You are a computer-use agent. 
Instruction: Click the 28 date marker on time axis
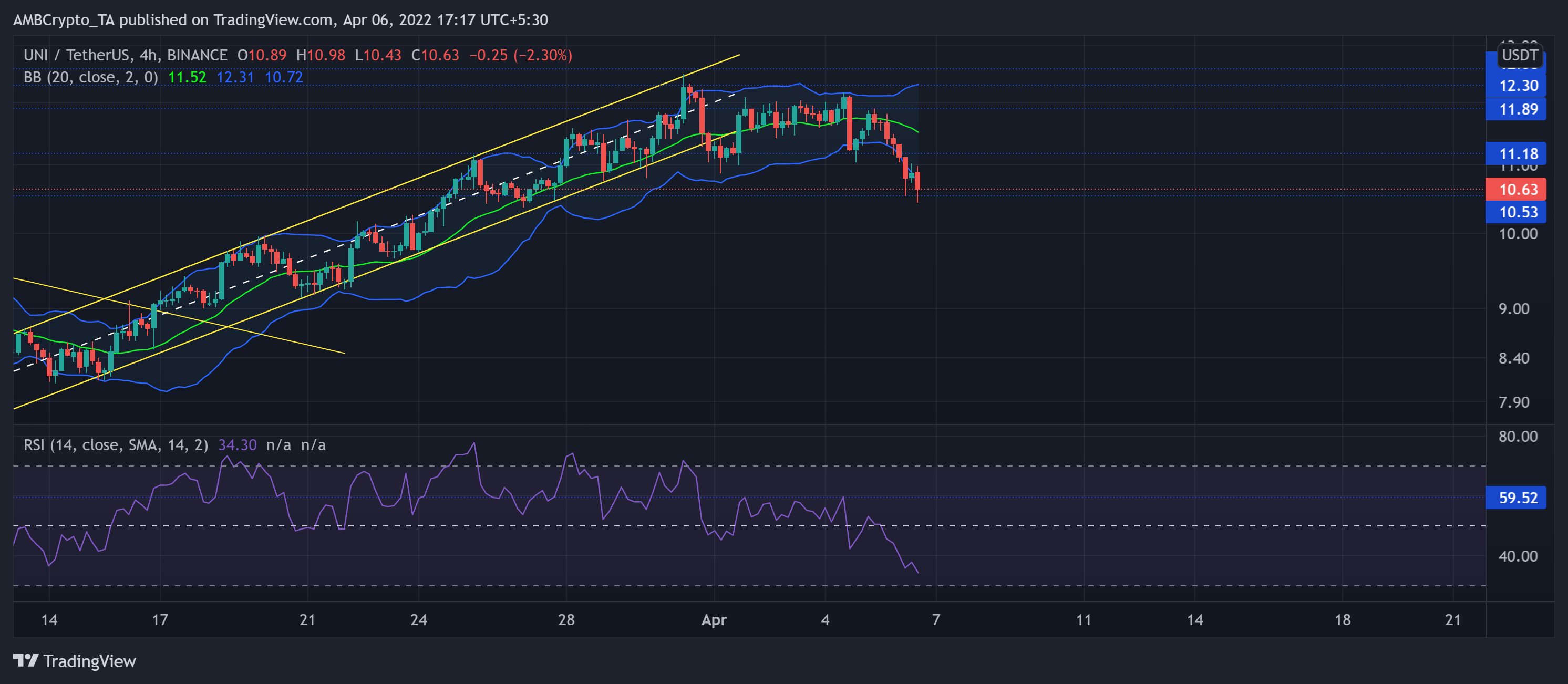566,619
